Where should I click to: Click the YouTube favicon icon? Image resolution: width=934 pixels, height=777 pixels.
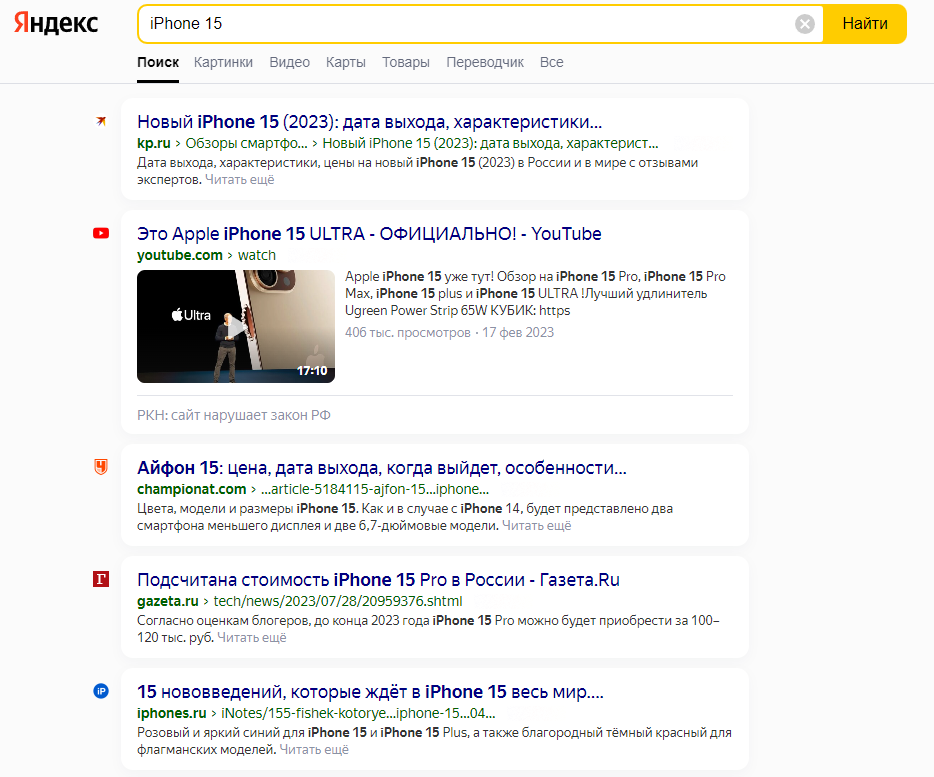pos(101,233)
